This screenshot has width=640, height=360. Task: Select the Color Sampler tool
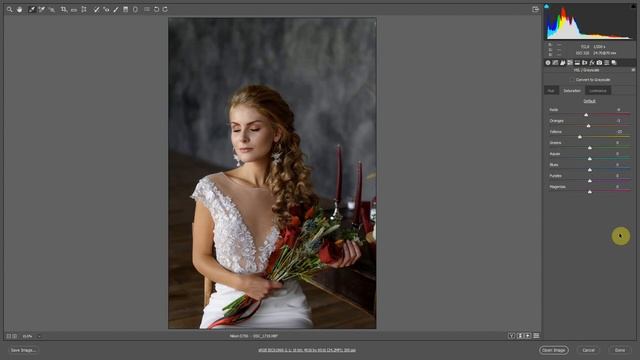42,9
